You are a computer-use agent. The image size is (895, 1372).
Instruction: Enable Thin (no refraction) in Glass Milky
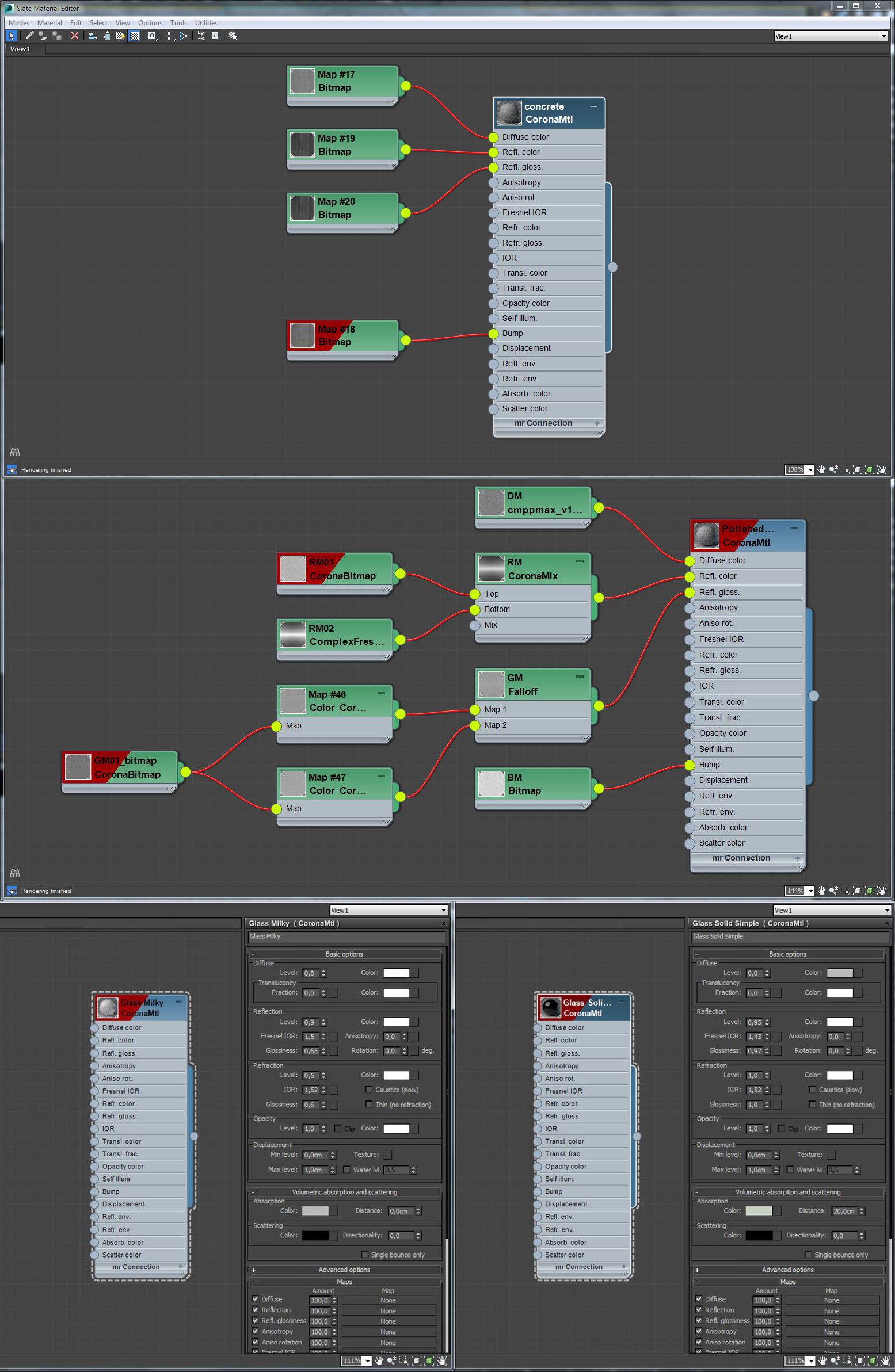[x=368, y=1105]
